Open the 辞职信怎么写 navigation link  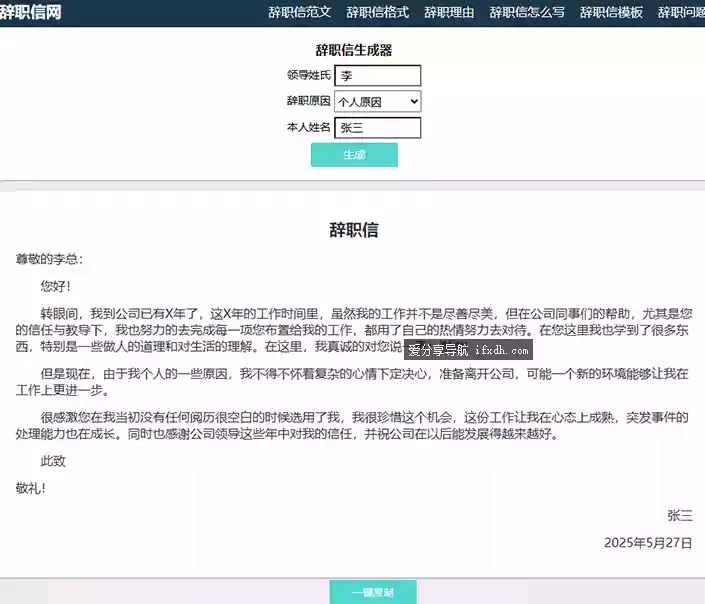click(527, 12)
